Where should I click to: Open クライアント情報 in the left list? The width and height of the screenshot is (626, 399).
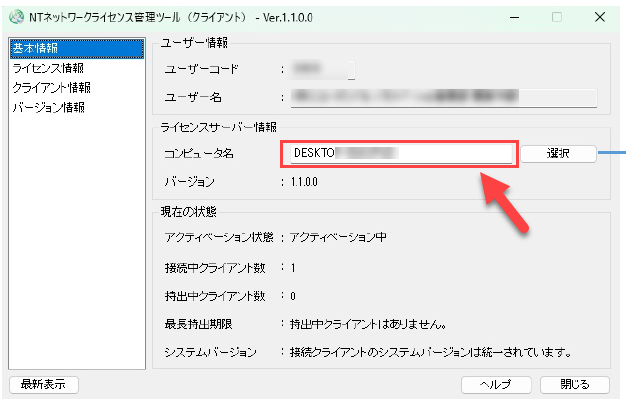[52, 87]
